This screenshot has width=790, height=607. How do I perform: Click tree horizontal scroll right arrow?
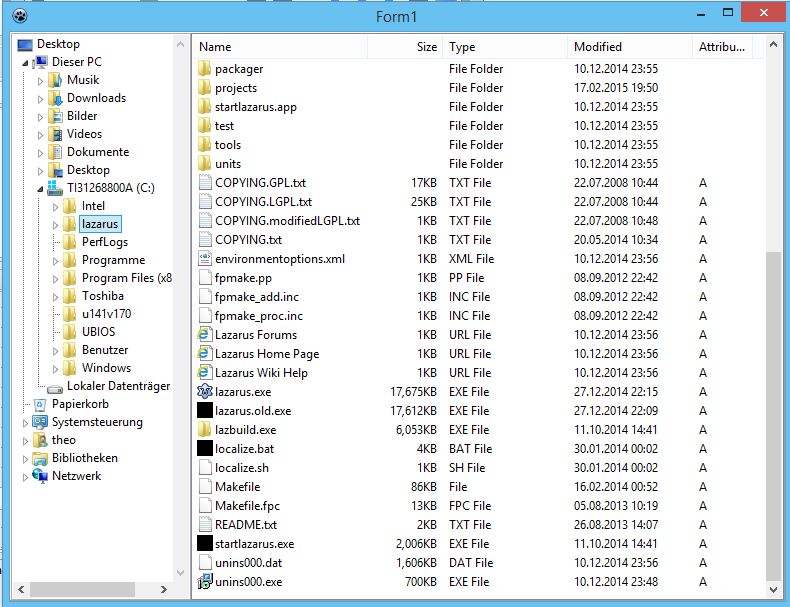[164, 589]
